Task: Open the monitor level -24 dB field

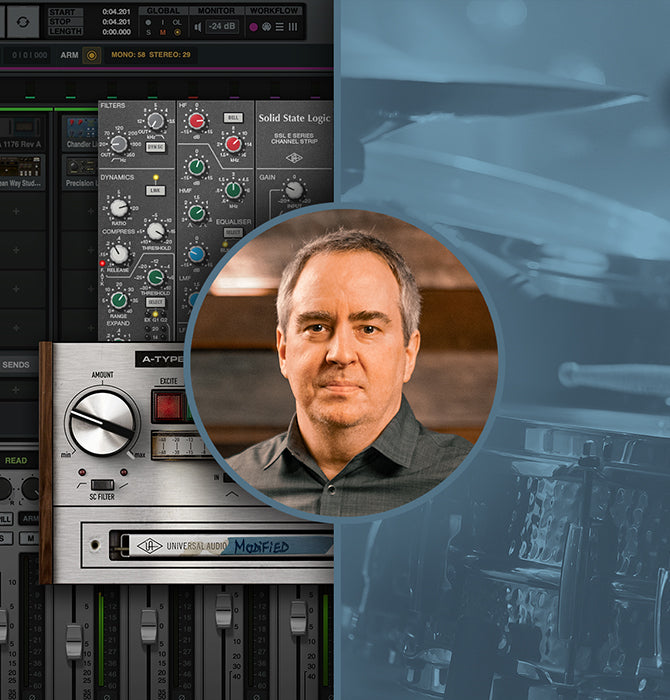Action: [x=222, y=27]
